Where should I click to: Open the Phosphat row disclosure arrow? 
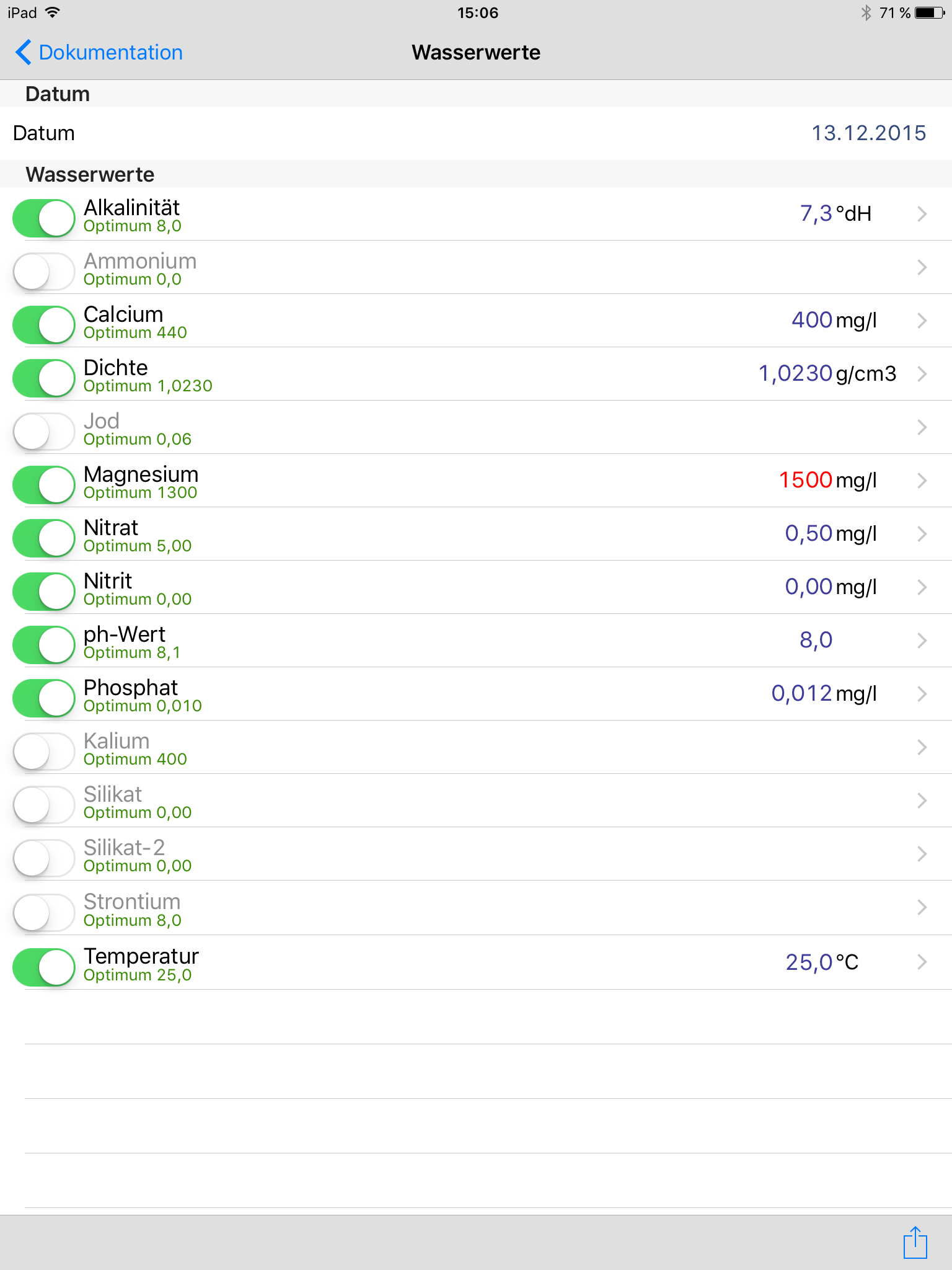[922, 694]
